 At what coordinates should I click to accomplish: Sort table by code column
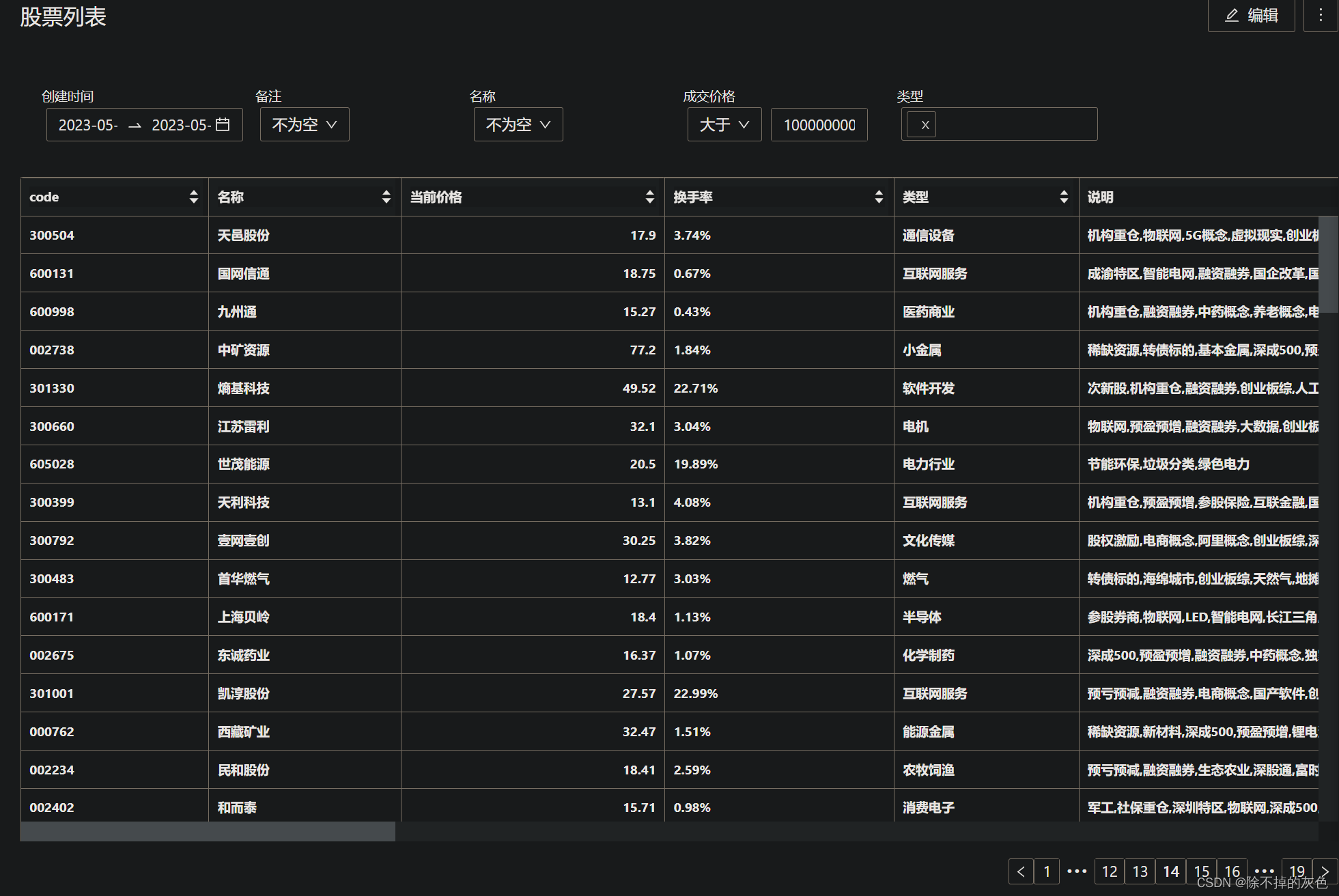[194, 197]
